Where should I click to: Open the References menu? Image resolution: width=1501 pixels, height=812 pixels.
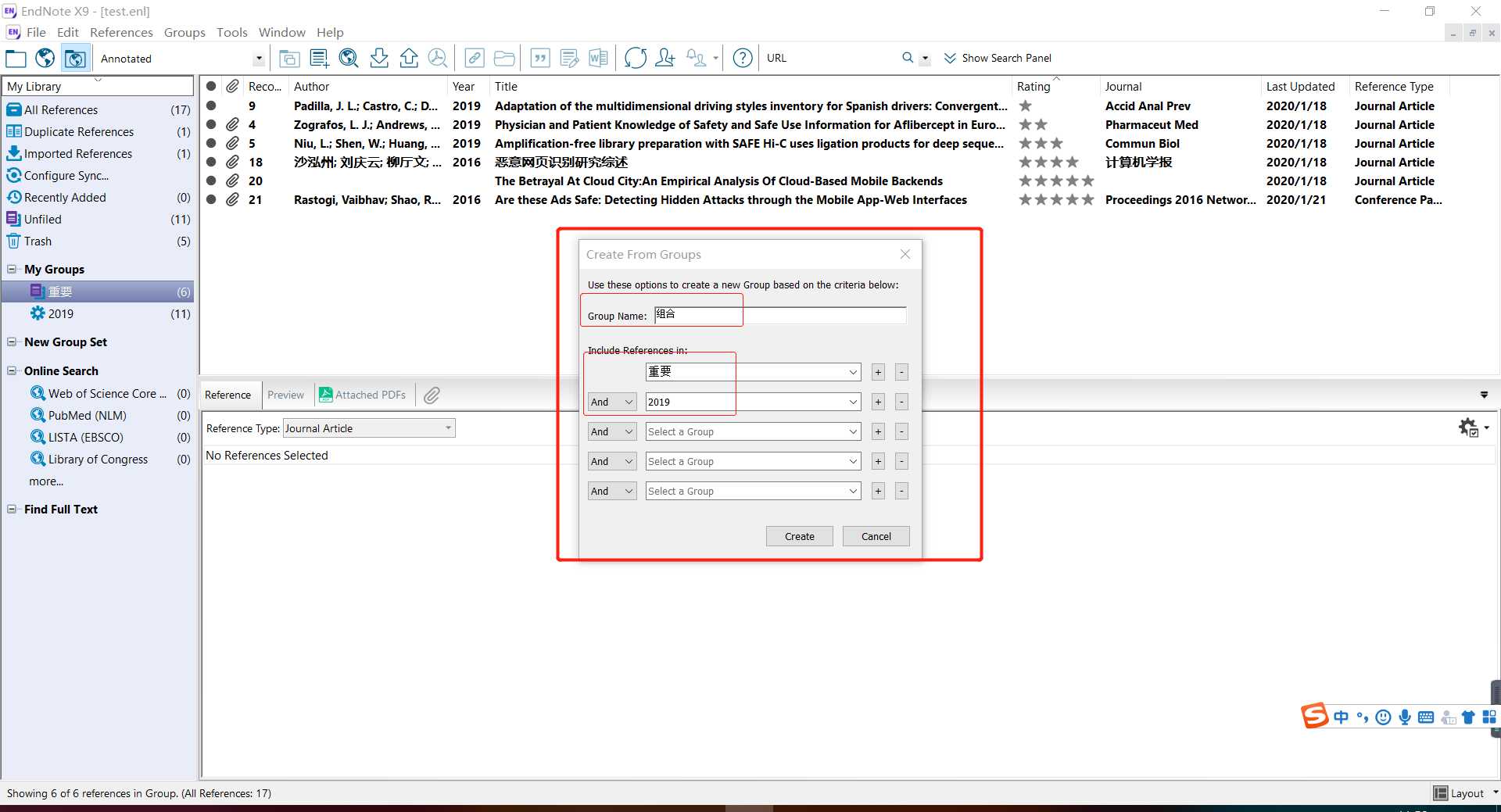pyautogui.click(x=121, y=32)
